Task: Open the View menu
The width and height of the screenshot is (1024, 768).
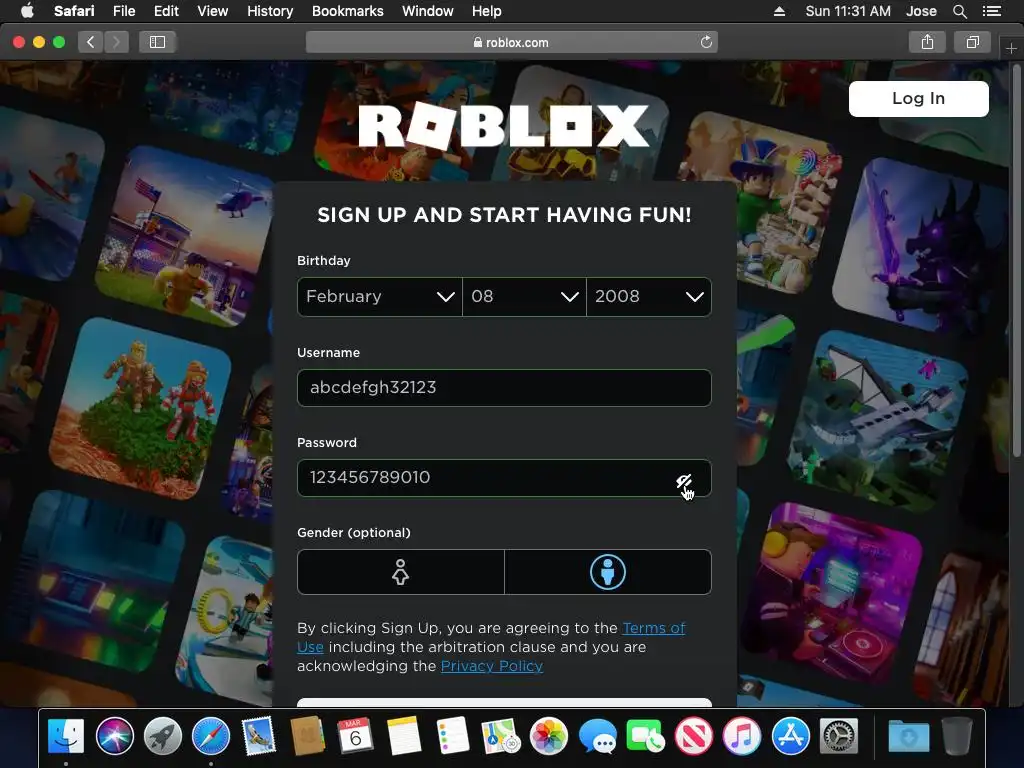Action: pyautogui.click(x=213, y=11)
